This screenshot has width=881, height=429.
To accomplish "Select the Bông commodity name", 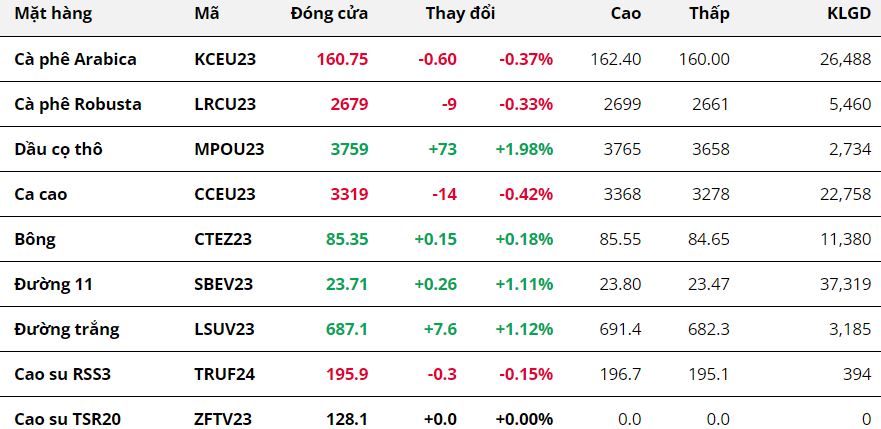I will [35, 239].
